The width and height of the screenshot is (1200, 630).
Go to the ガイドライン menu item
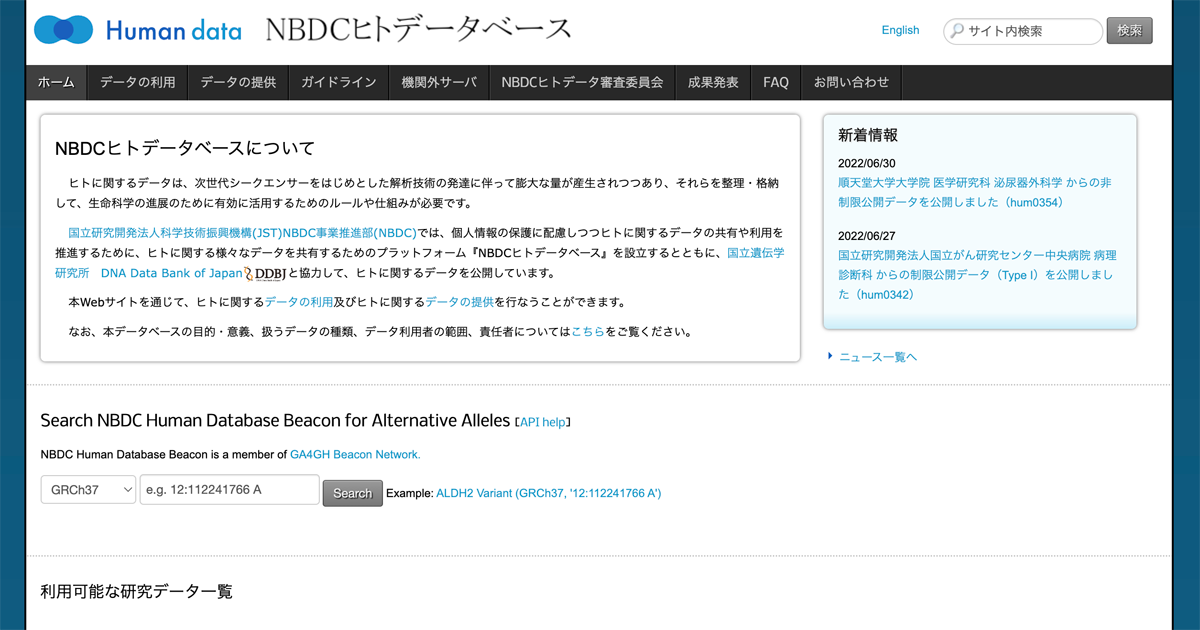(x=338, y=82)
